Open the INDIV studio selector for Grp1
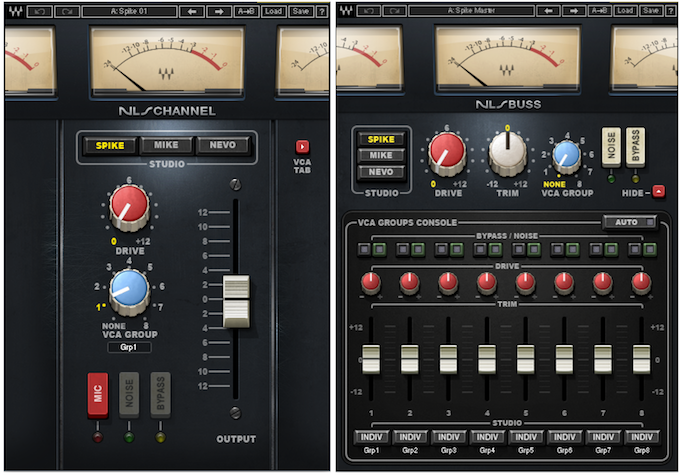Viewport: 680px width, 476px height. tap(372, 437)
